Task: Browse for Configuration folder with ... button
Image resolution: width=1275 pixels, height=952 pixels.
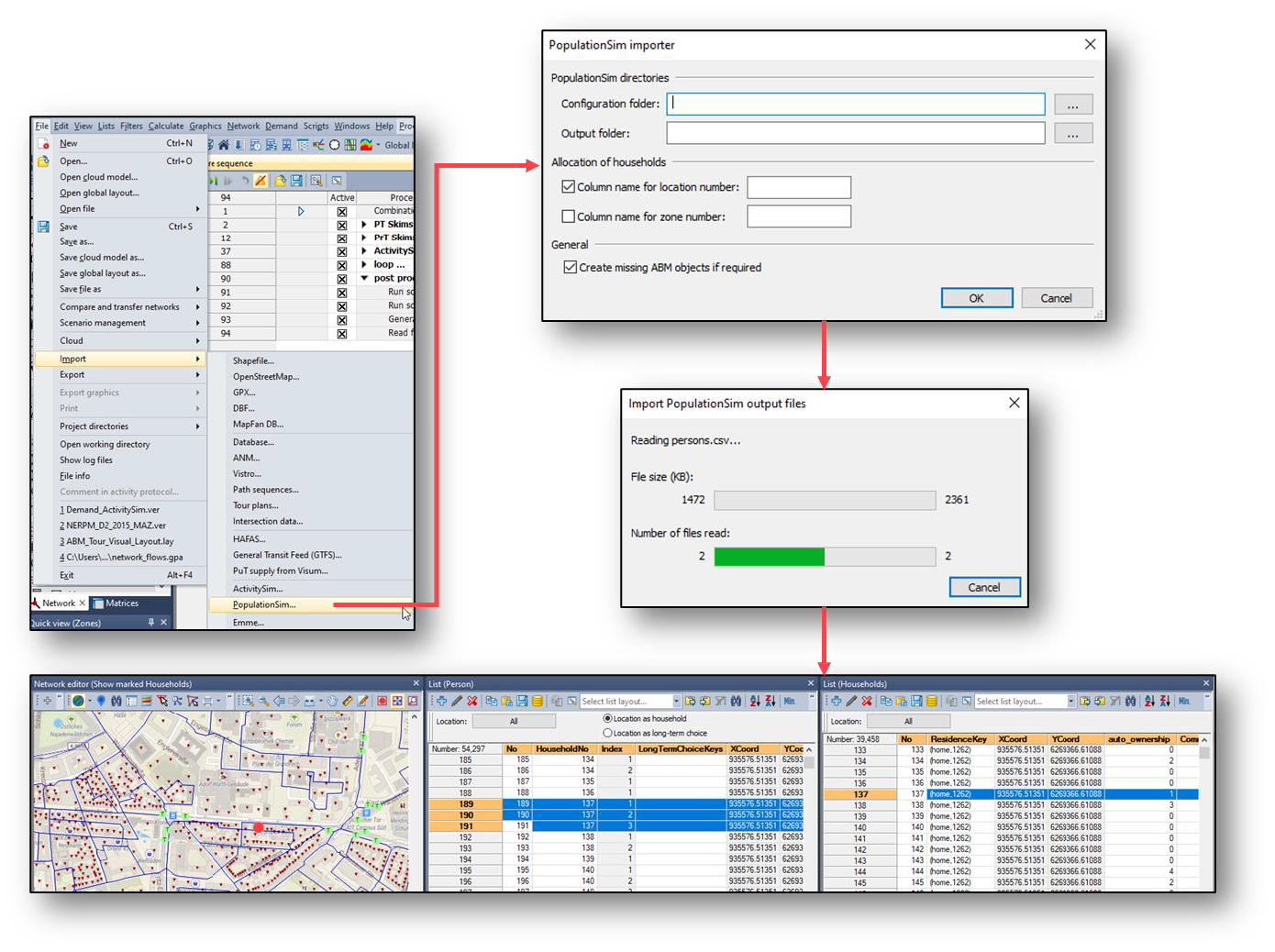Action: pos(1072,105)
